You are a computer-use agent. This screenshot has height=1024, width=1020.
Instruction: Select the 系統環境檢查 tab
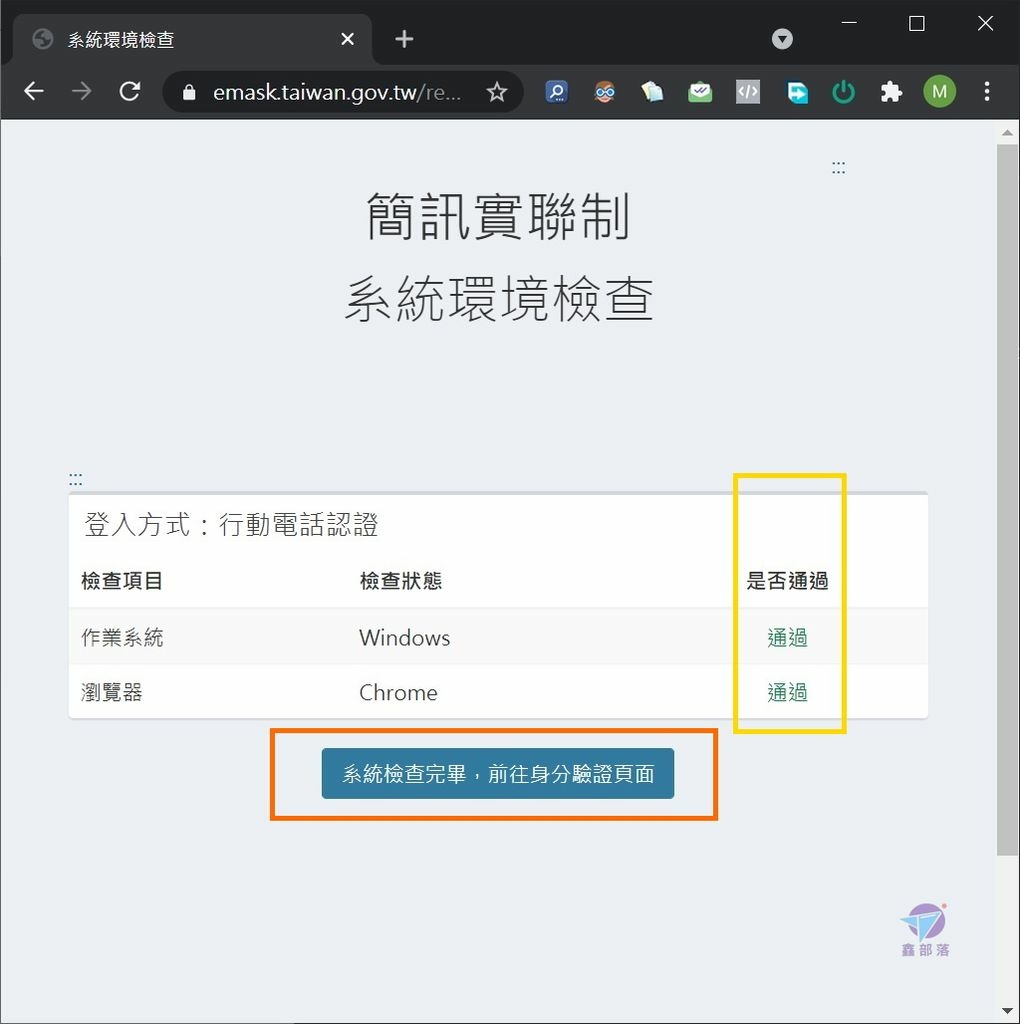[192, 39]
